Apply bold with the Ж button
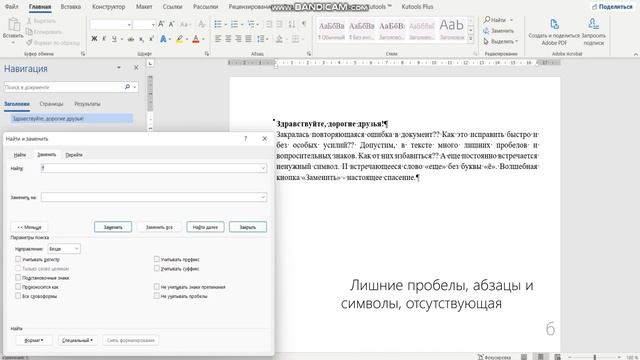 94,39
